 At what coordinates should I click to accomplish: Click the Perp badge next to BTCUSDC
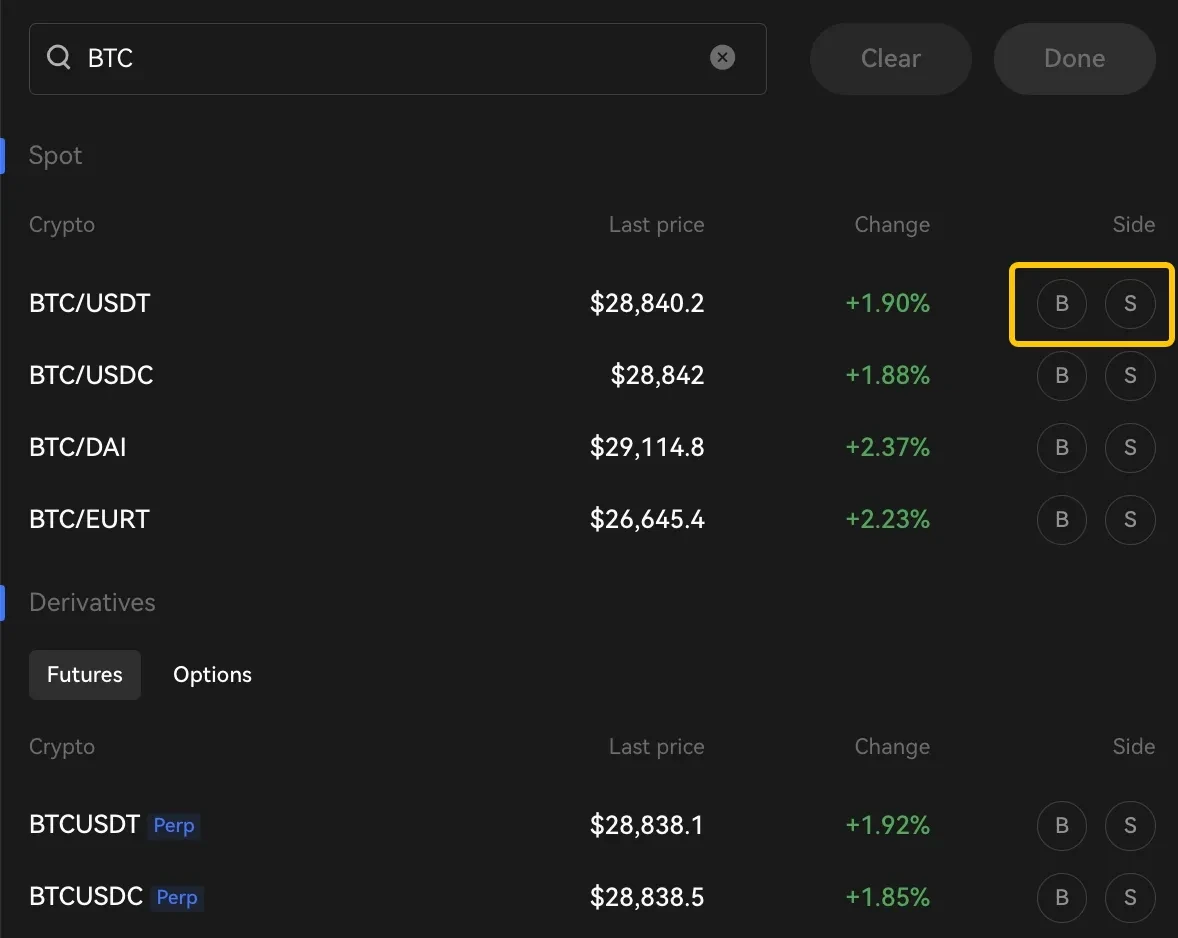pos(177,897)
